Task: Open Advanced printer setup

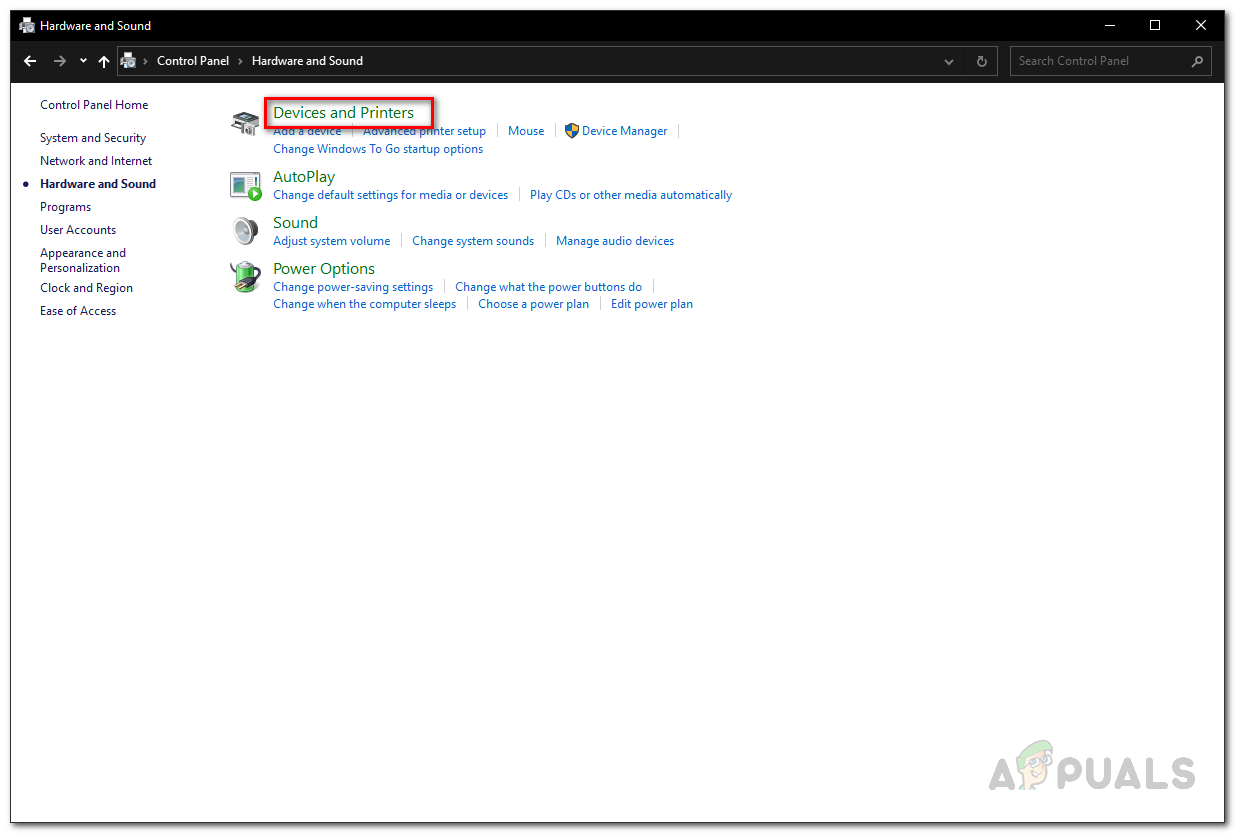Action: pyautogui.click(x=424, y=131)
